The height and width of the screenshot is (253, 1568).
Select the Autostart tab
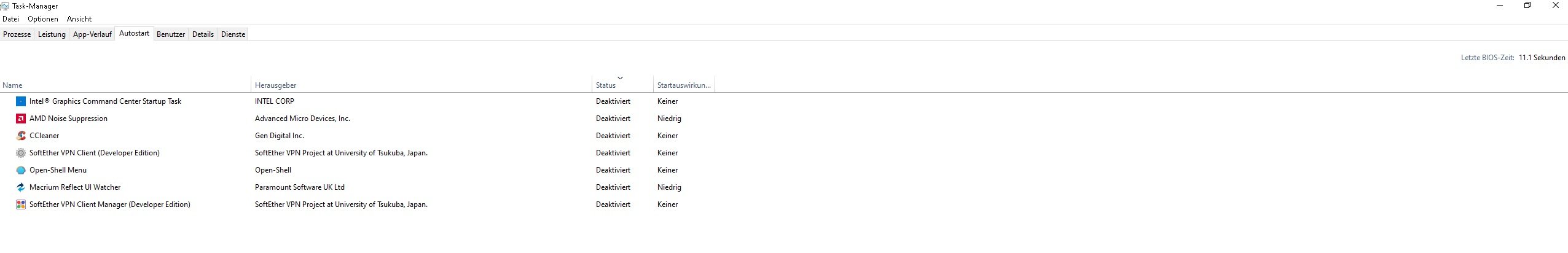click(x=134, y=33)
